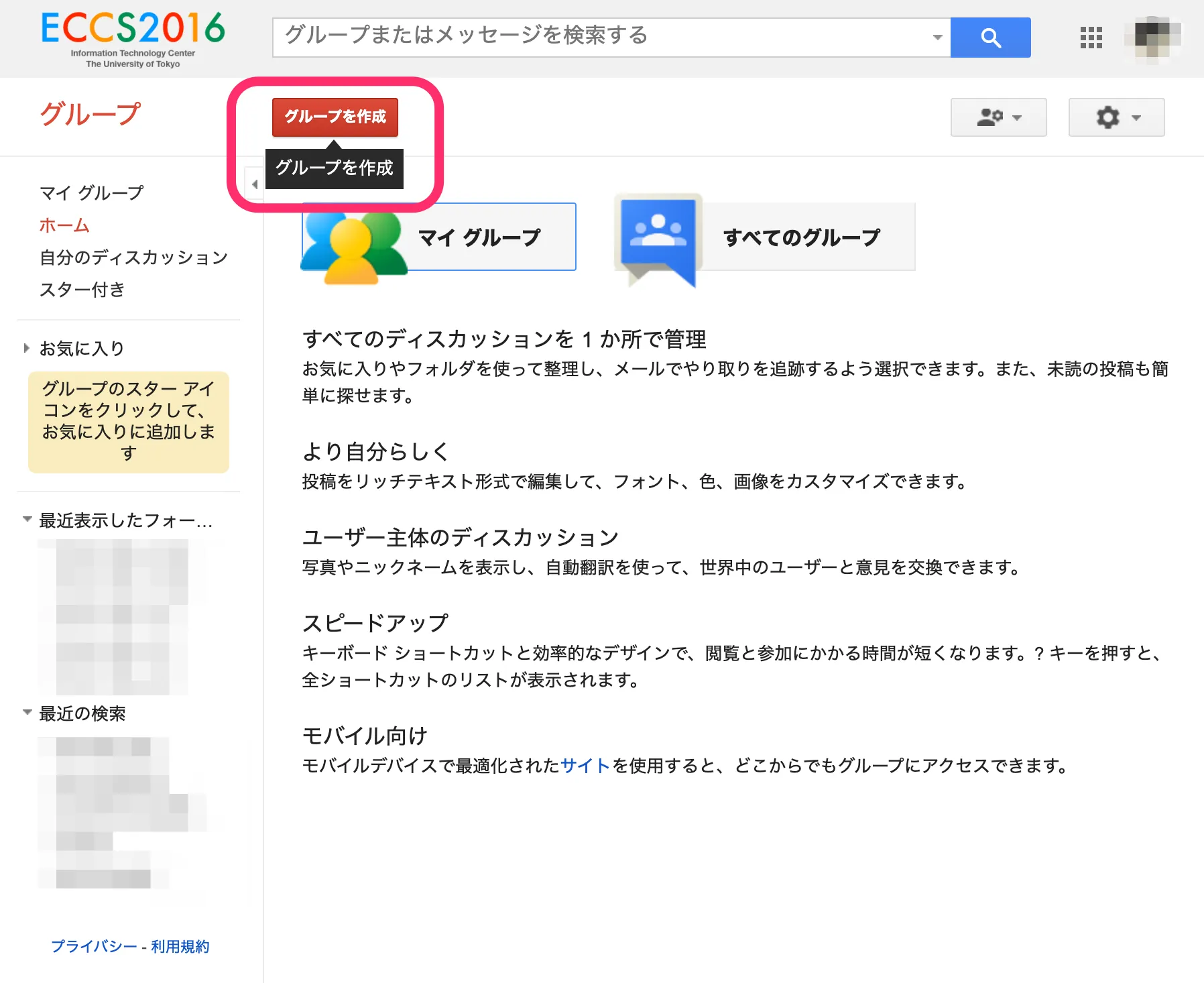Screen dimensions: 1204x983
Task: Expand the お気に入り favorites section
Action: coord(27,348)
